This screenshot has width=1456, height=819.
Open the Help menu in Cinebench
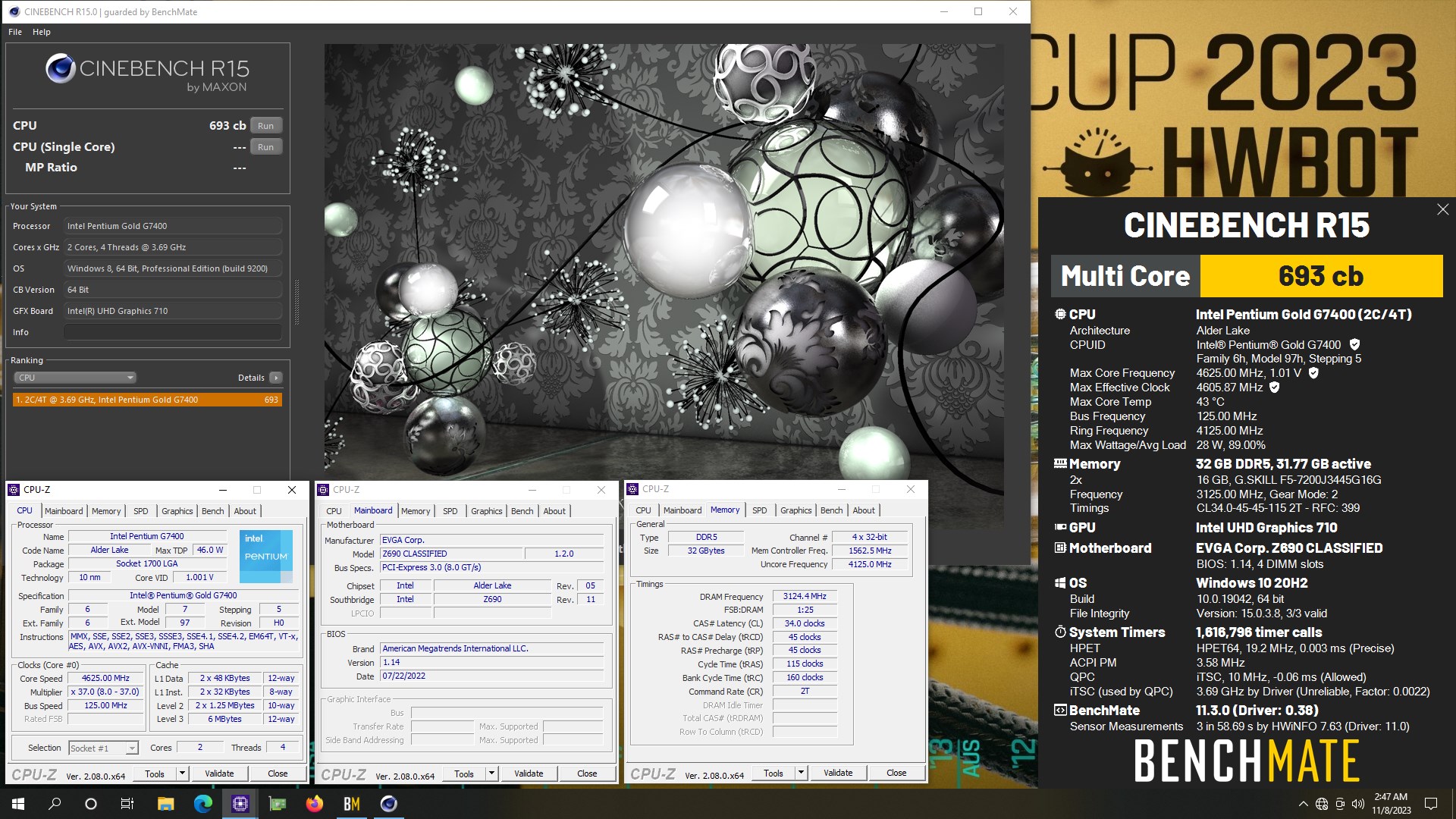pyautogui.click(x=42, y=32)
